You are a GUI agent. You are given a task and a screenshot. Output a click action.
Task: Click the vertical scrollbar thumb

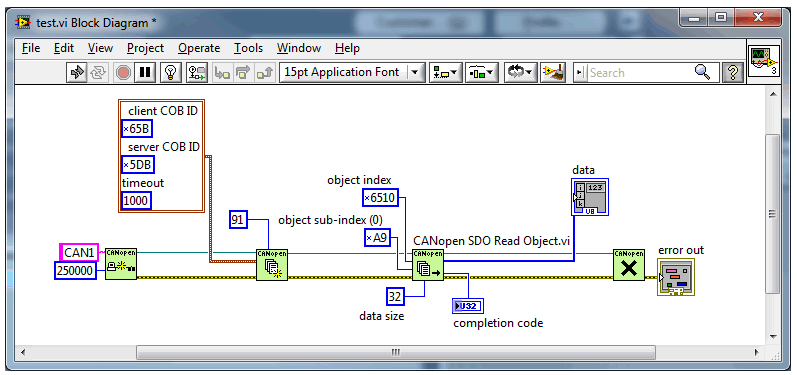click(x=773, y=214)
